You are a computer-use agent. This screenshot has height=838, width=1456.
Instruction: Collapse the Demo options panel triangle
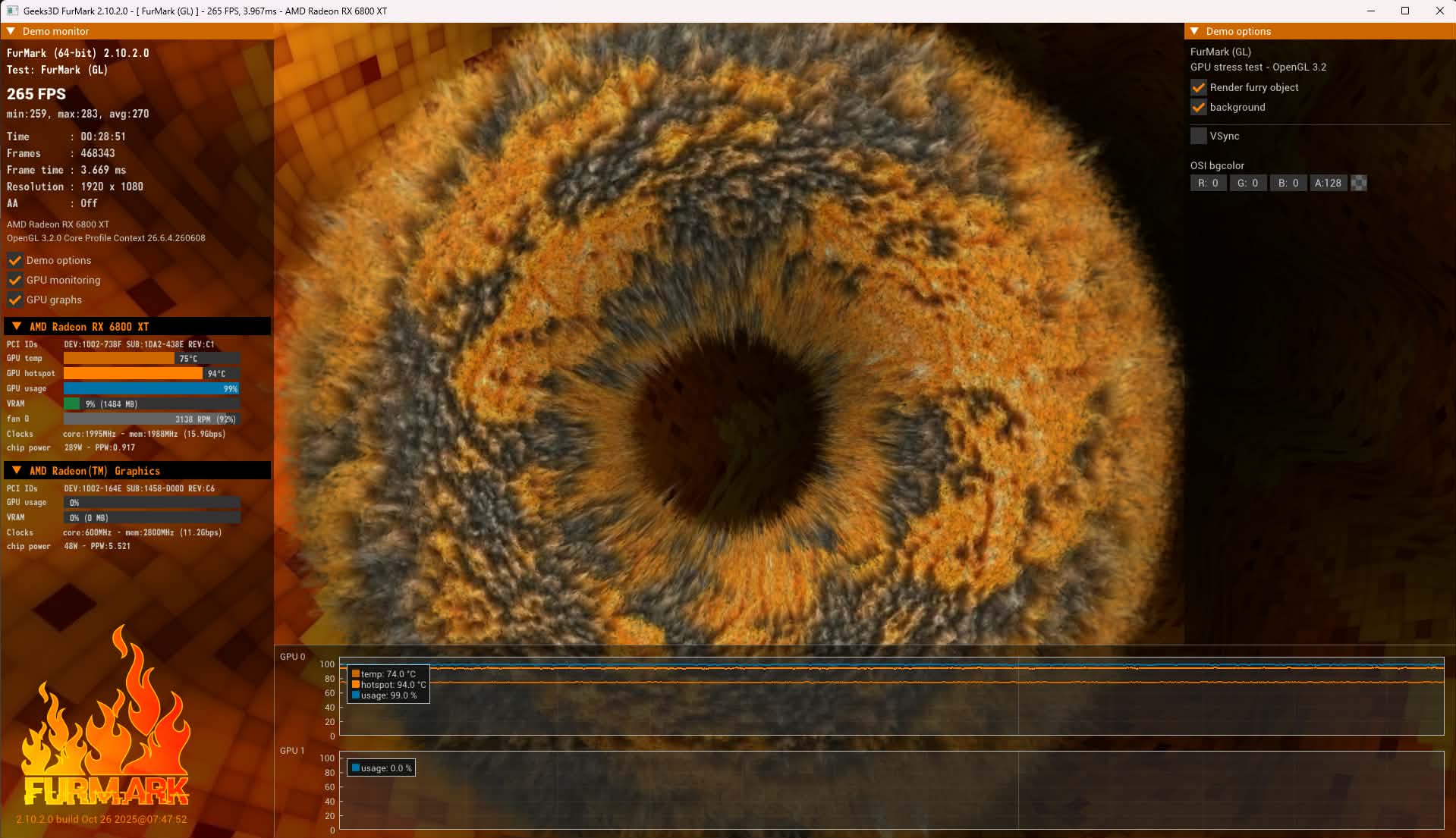(x=1195, y=31)
